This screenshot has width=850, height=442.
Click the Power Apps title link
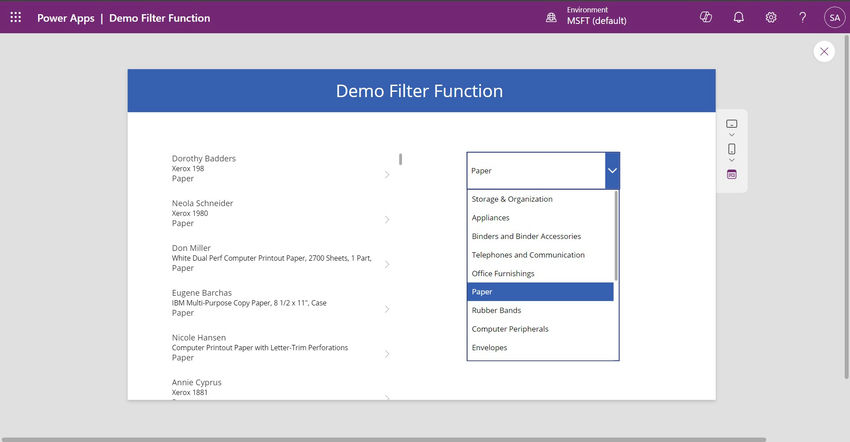click(x=66, y=18)
